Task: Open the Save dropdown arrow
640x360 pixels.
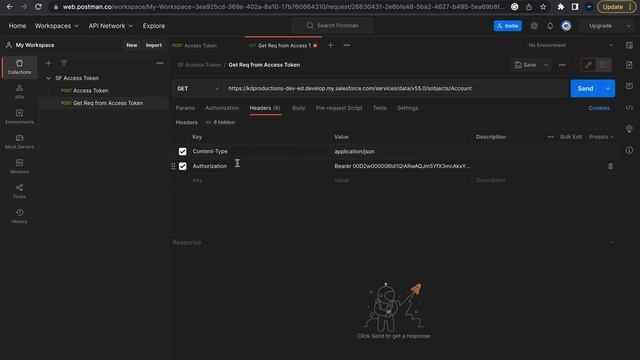Action: [546, 65]
